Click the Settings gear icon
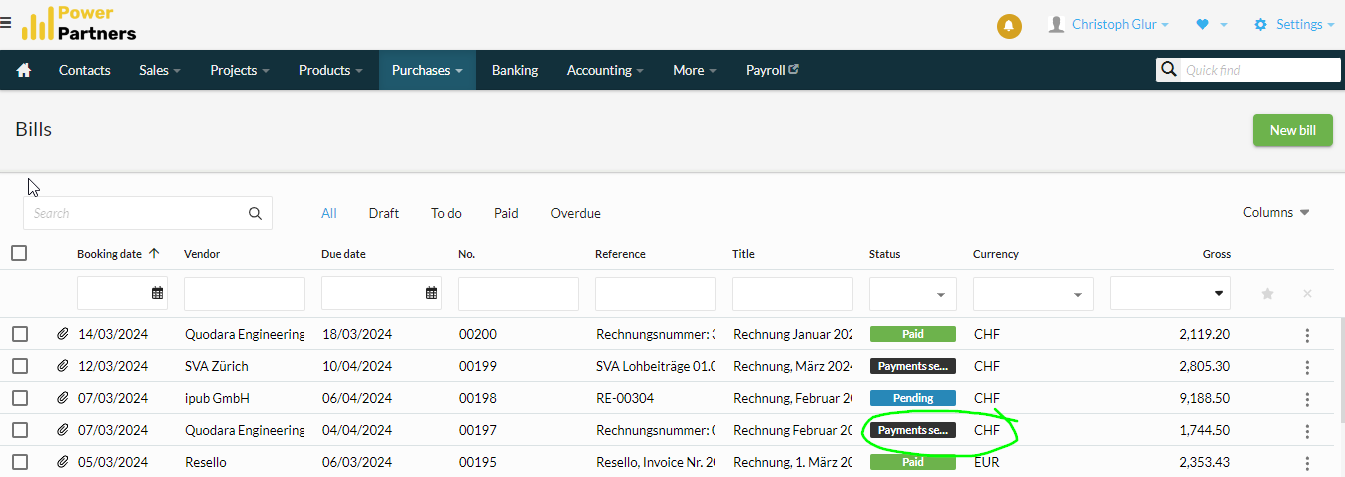The image size is (1345, 477). coord(1260,24)
